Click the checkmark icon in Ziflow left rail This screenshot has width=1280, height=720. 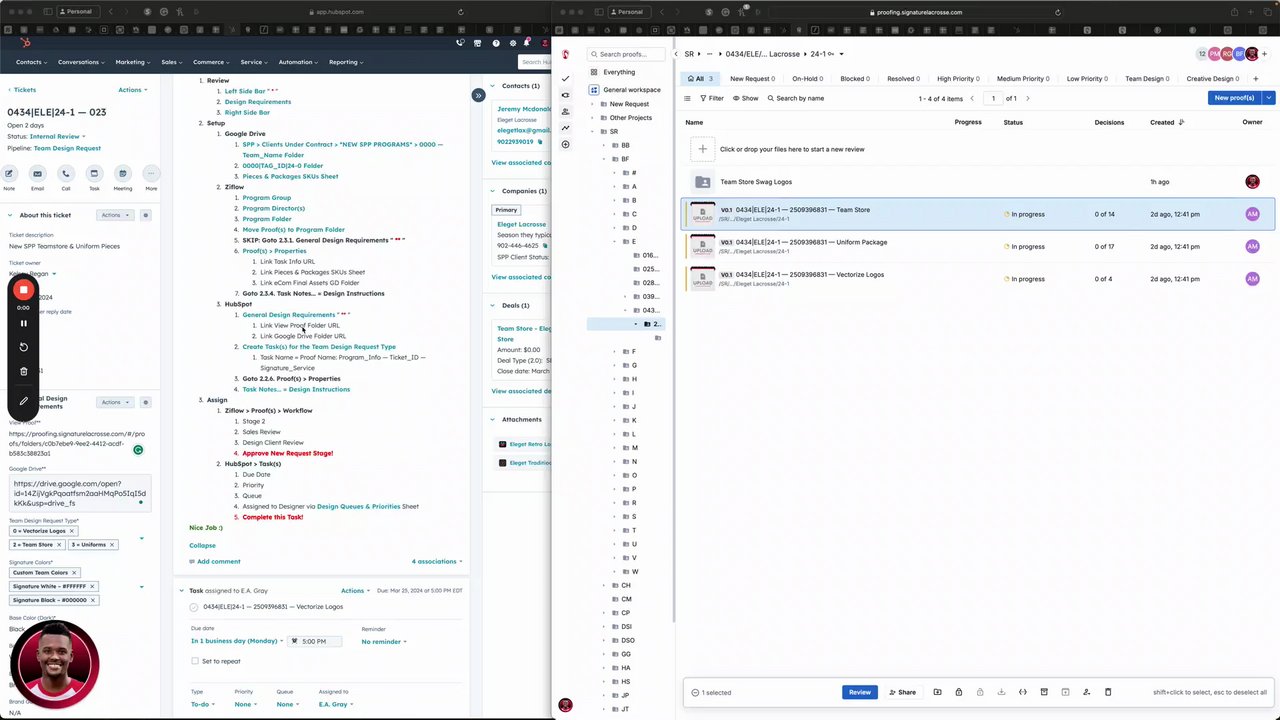565,78
